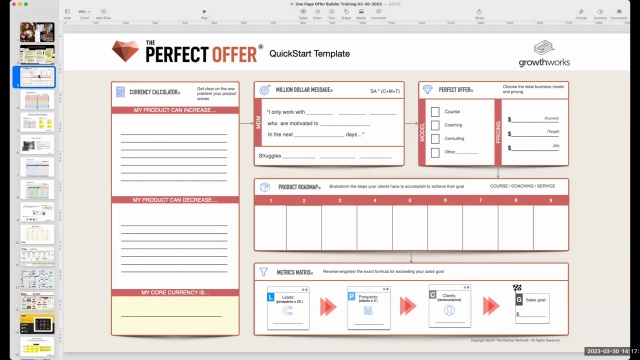Select the Perfect Offer diamond outline icon
This screenshot has height=360, width=640.
[x=427, y=89]
